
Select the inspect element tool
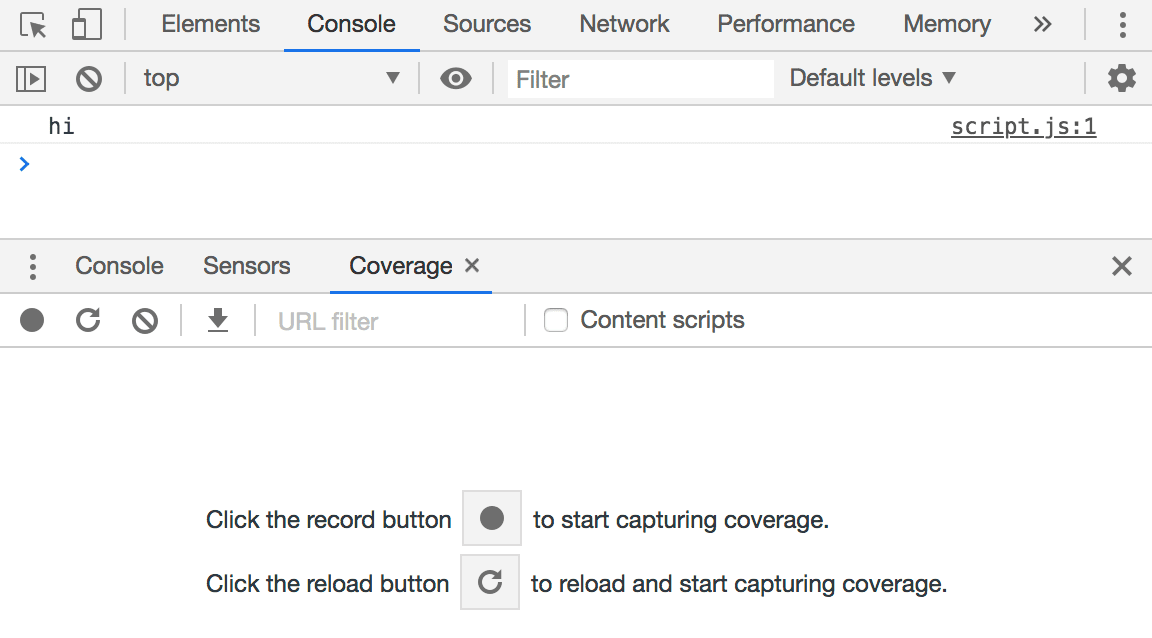pyautogui.click(x=32, y=23)
